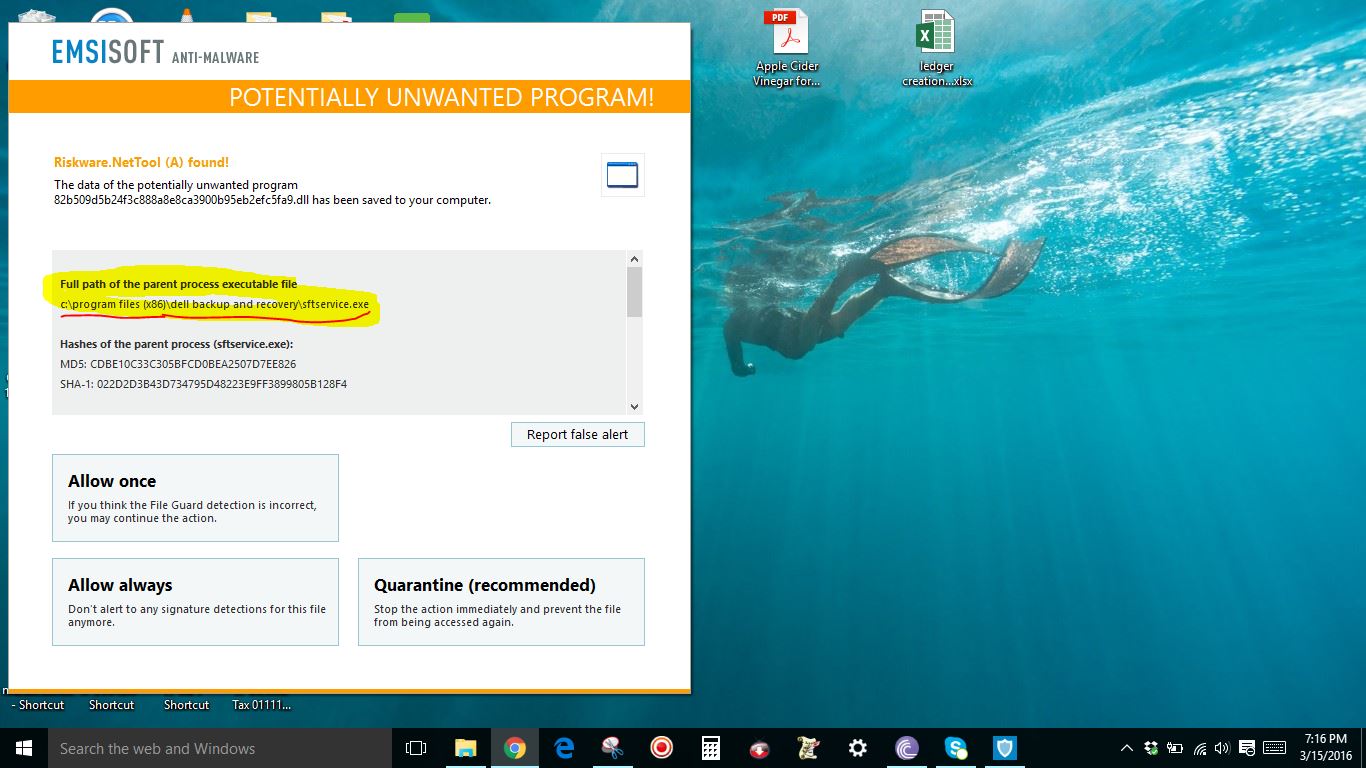Image resolution: width=1366 pixels, height=768 pixels.
Task: Open touch keyboard tray icon
Action: (1275, 748)
